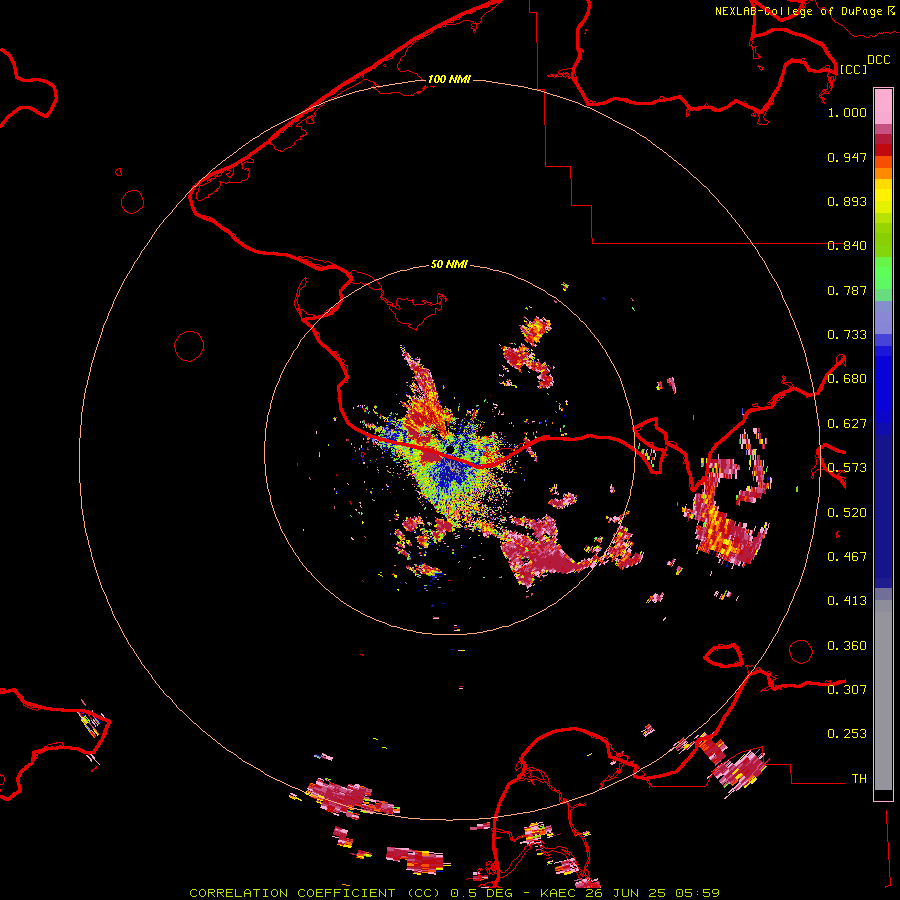Image resolution: width=900 pixels, height=900 pixels.
Task: Pick the light pink swatch on color bar
Action: 883,106
